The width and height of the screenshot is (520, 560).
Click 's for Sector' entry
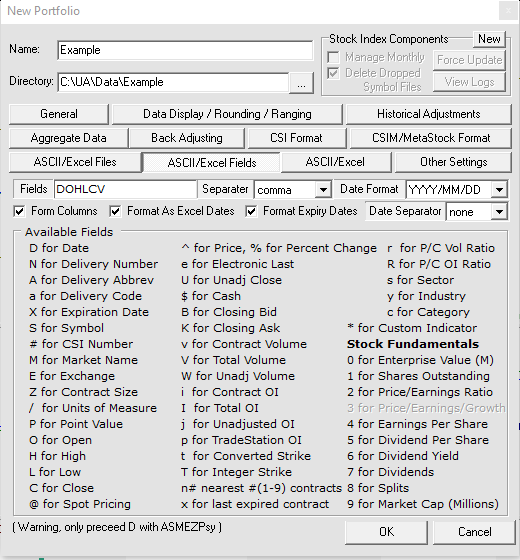coord(420,280)
